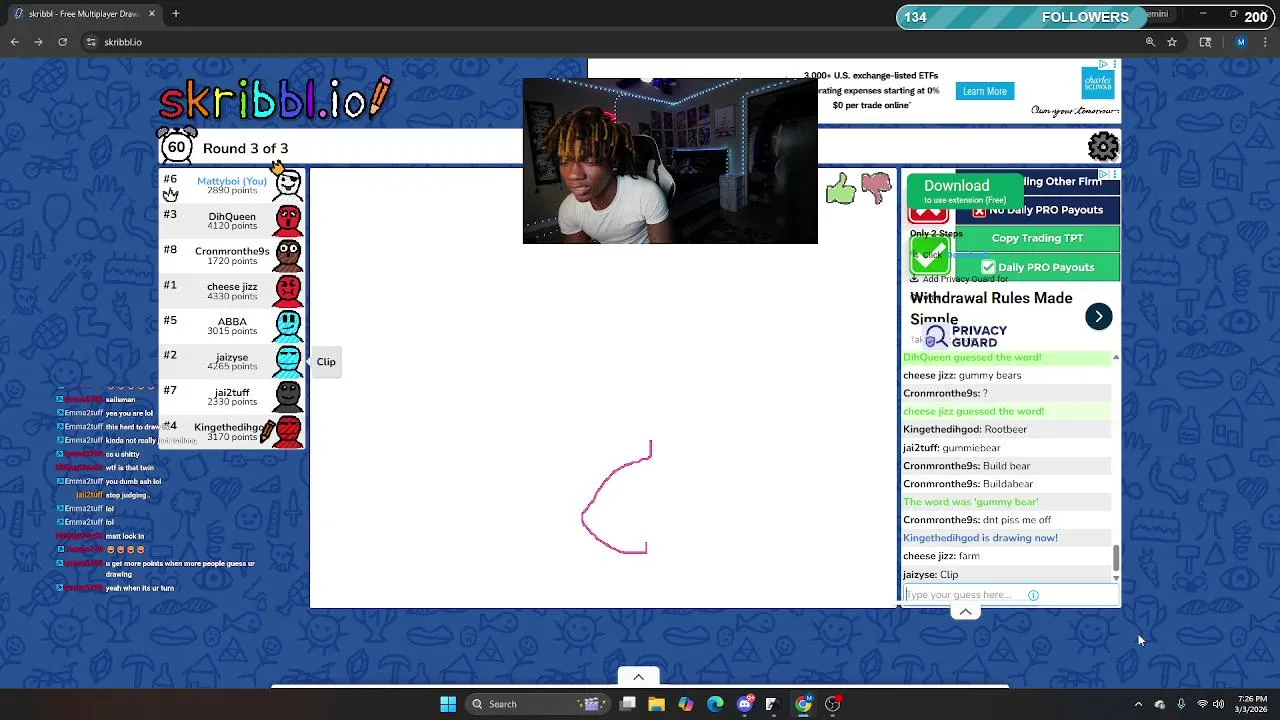Open the browser zoom magnifier icon
The height and width of the screenshot is (720, 1280).
click(x=1150, y=42)
